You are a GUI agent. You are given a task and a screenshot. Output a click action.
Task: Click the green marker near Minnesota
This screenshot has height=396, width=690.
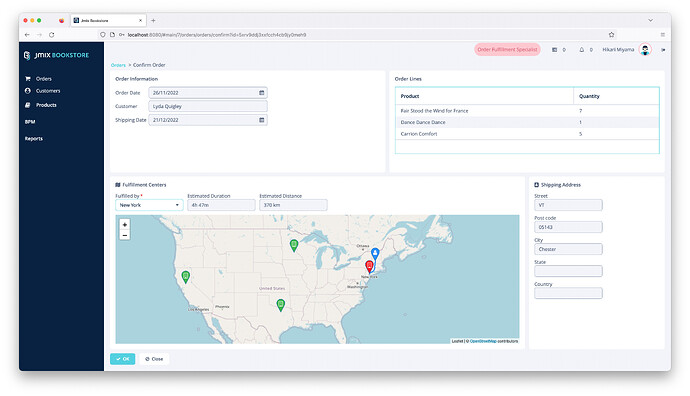pyautogui.click(x=294, y=245)
